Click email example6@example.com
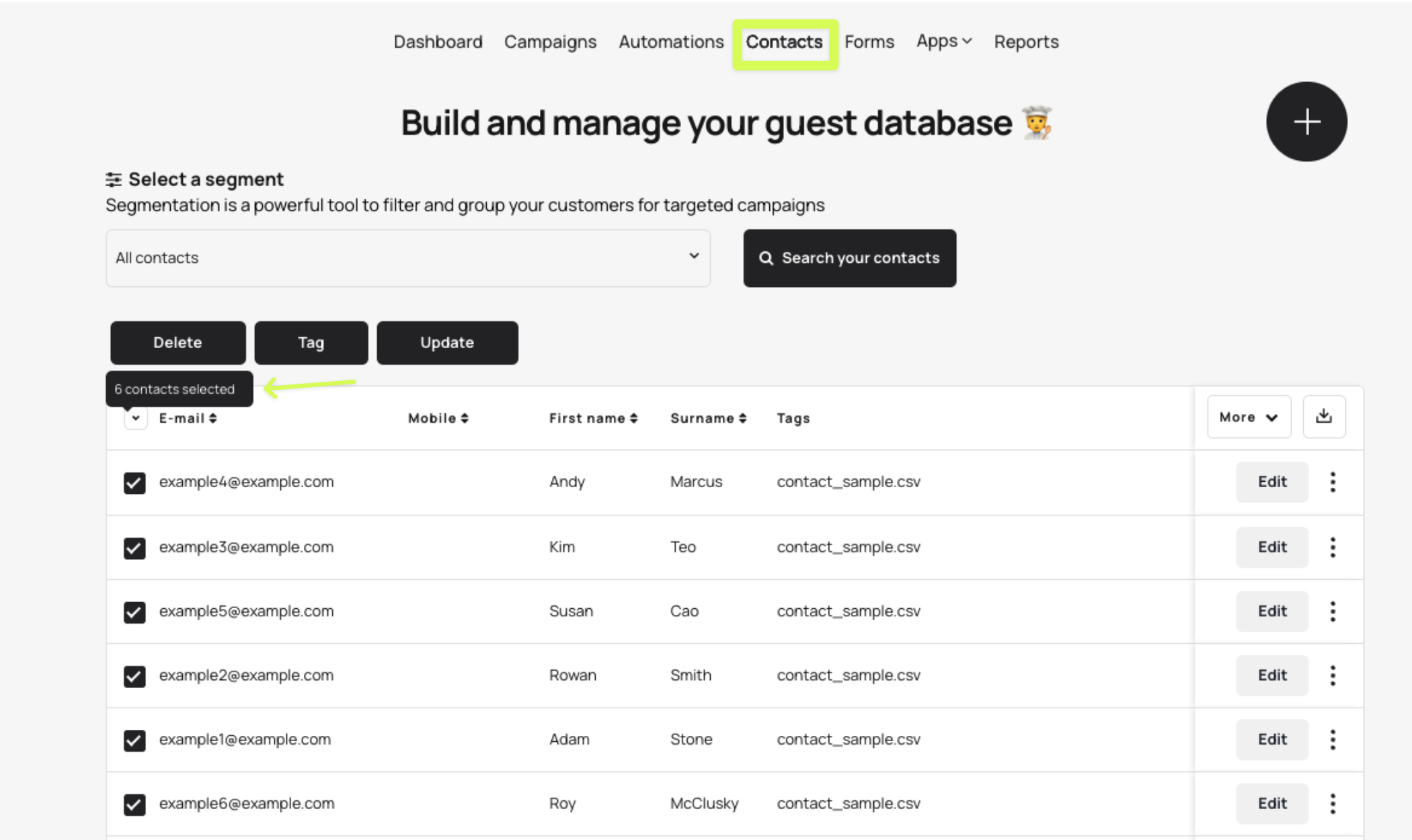 [247, 804]
